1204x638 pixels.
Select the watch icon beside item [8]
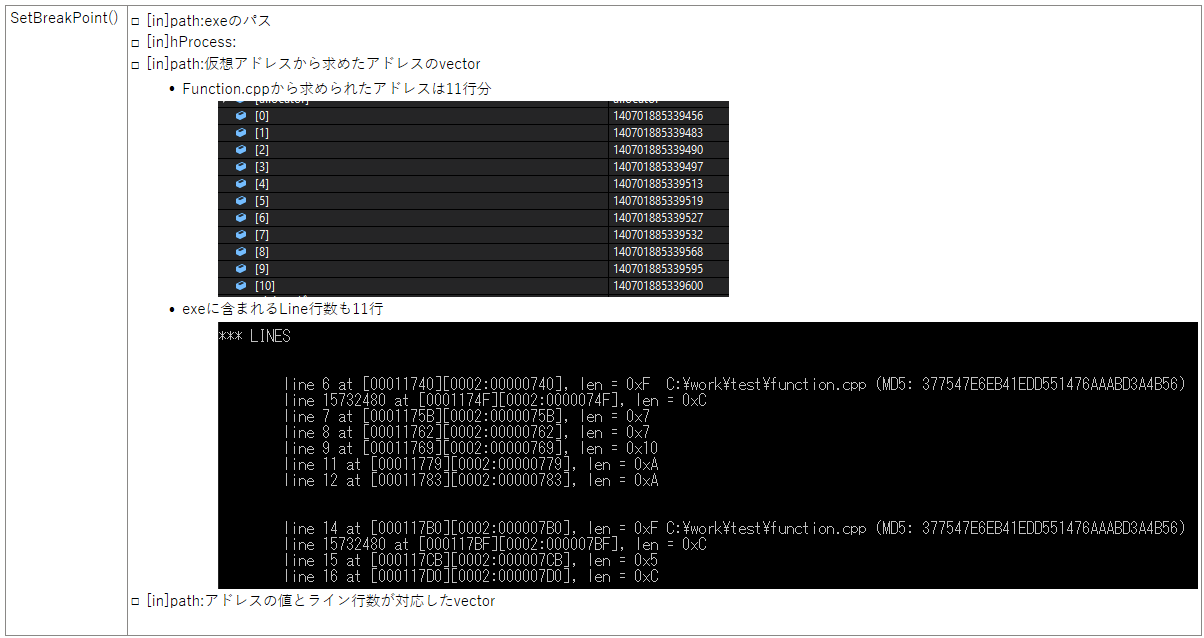[240, 251]
